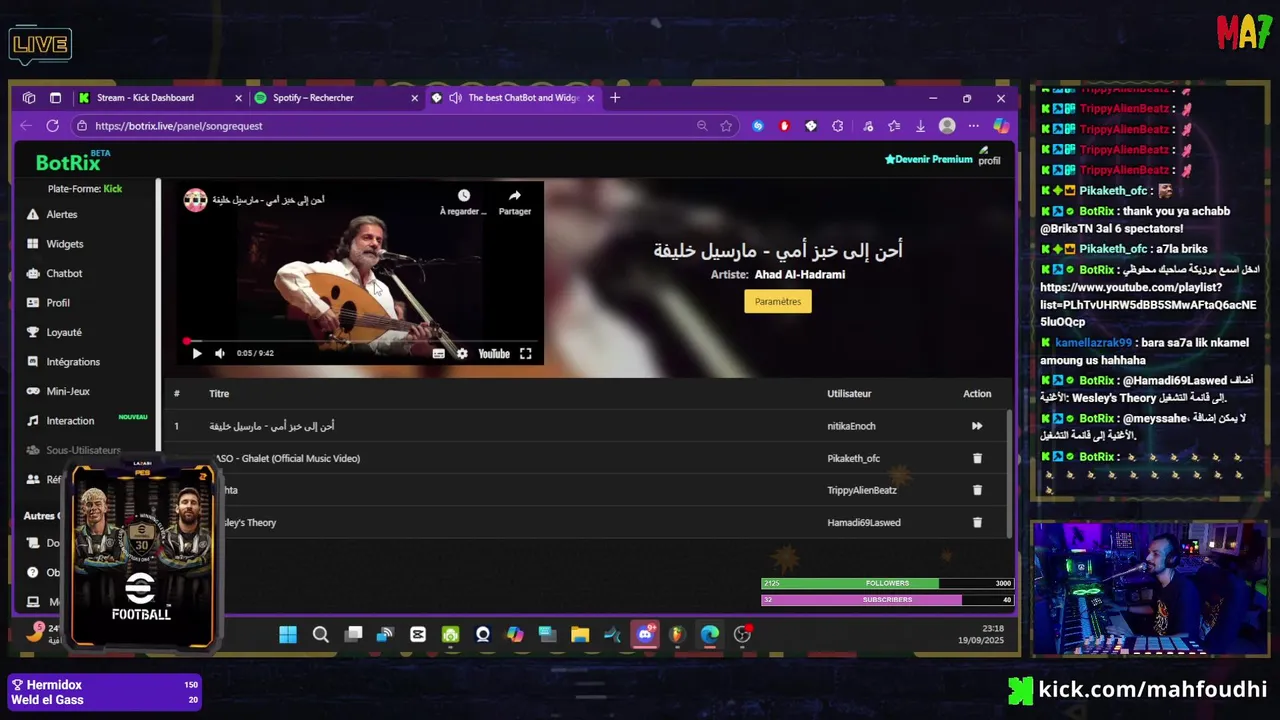Enter fullscreen on the YouTube player
Screen dimensions: 1280x720
tap(526, 353)
